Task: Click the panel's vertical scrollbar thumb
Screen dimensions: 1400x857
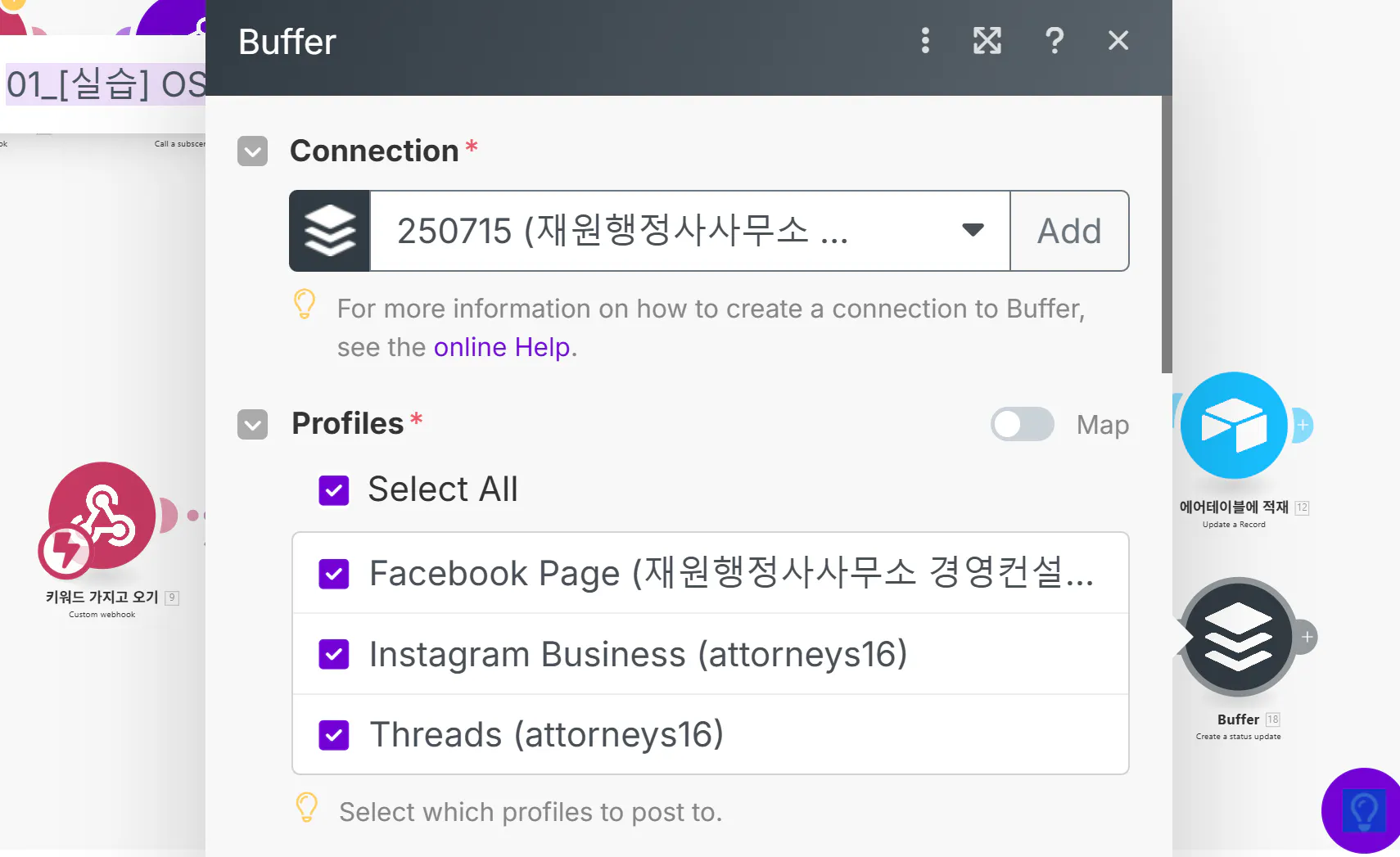Action: 1167,234
